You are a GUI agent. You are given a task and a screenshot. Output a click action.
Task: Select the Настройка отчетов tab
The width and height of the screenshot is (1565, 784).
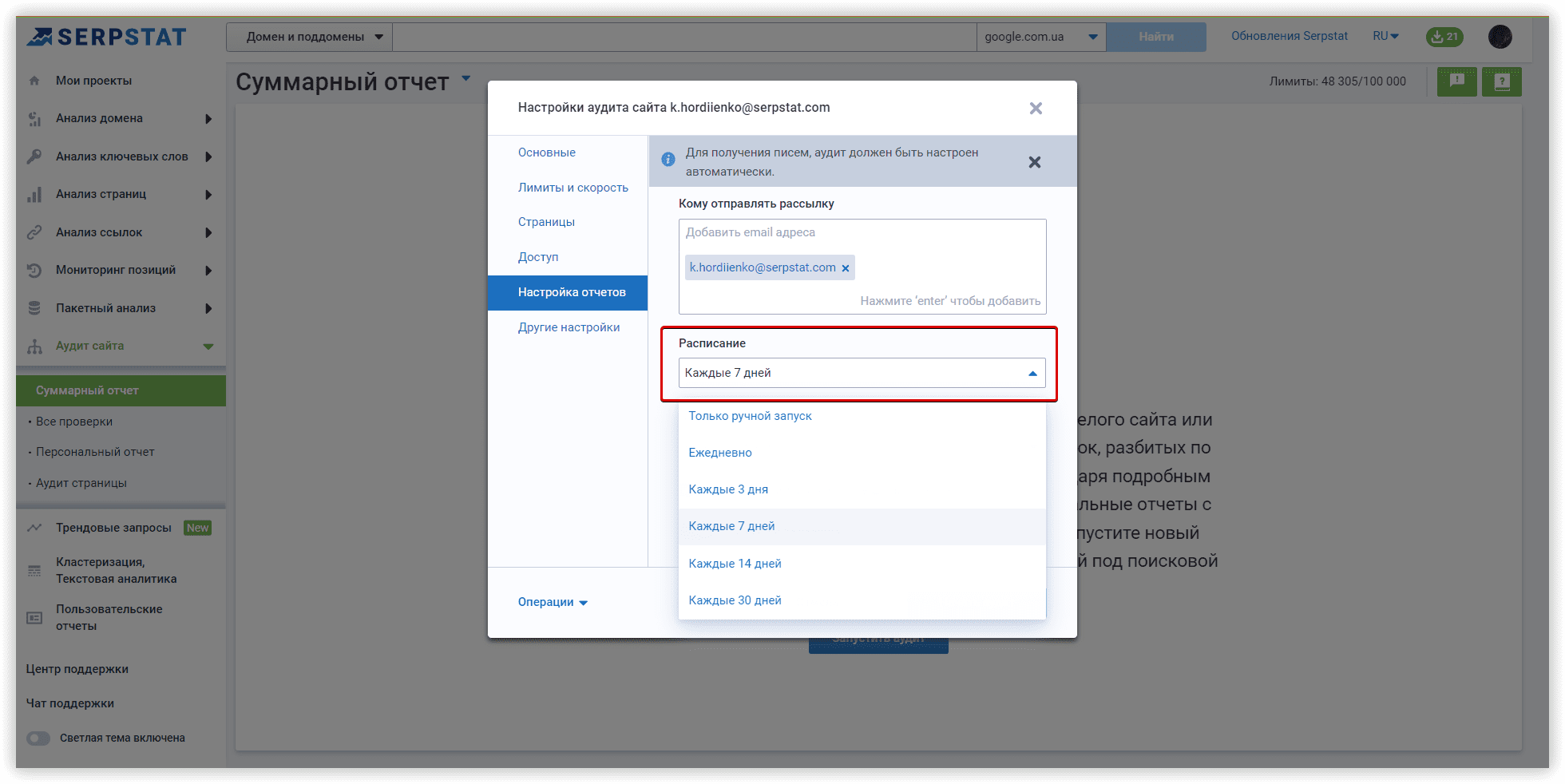coord(568,293)
